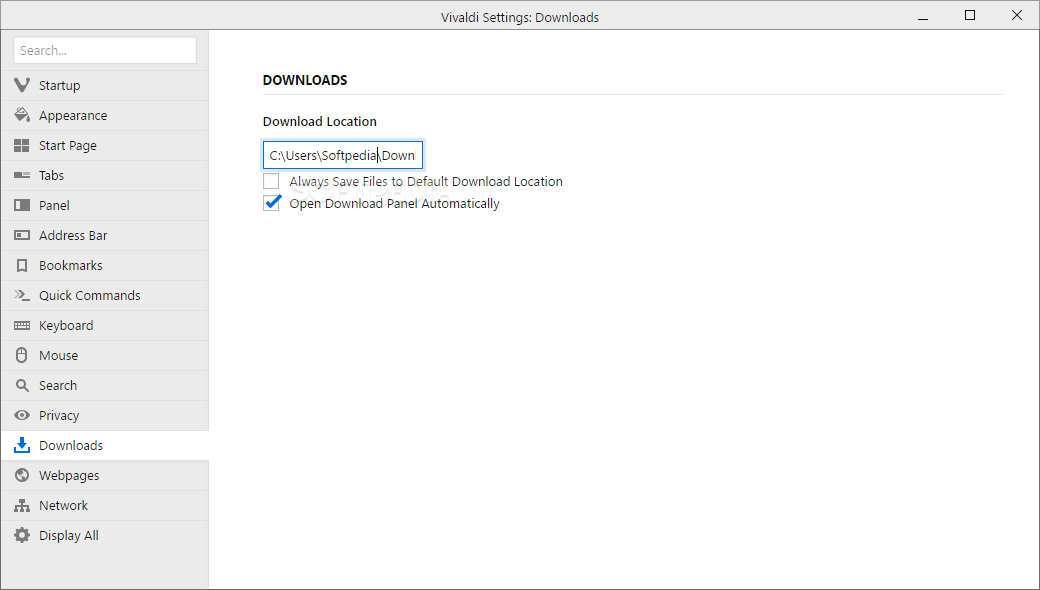Click the Network icon
1040x590 pixels.
22,505
